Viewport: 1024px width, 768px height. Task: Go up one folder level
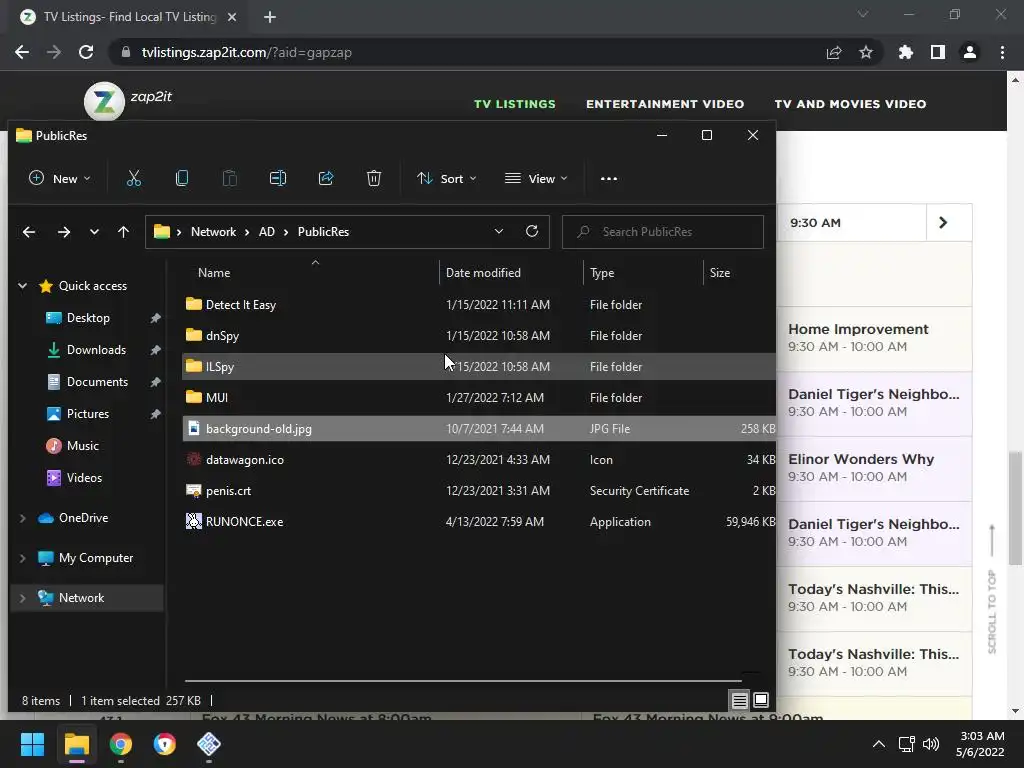(x=123, y=232)
